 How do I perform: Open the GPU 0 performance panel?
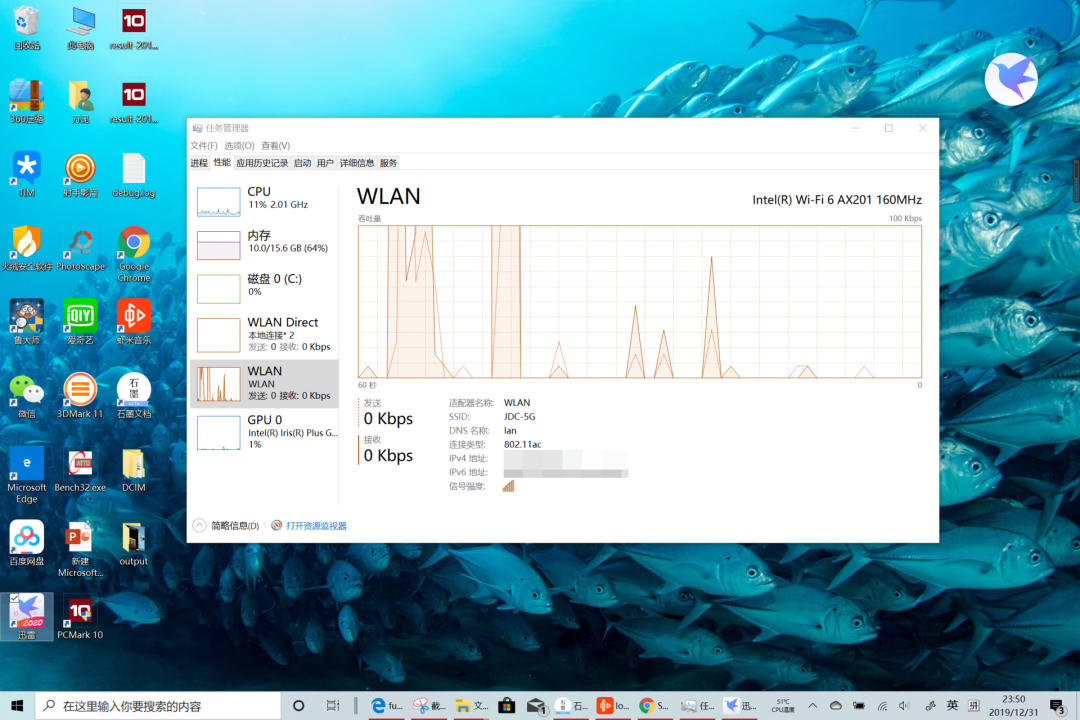pos(265,432)
